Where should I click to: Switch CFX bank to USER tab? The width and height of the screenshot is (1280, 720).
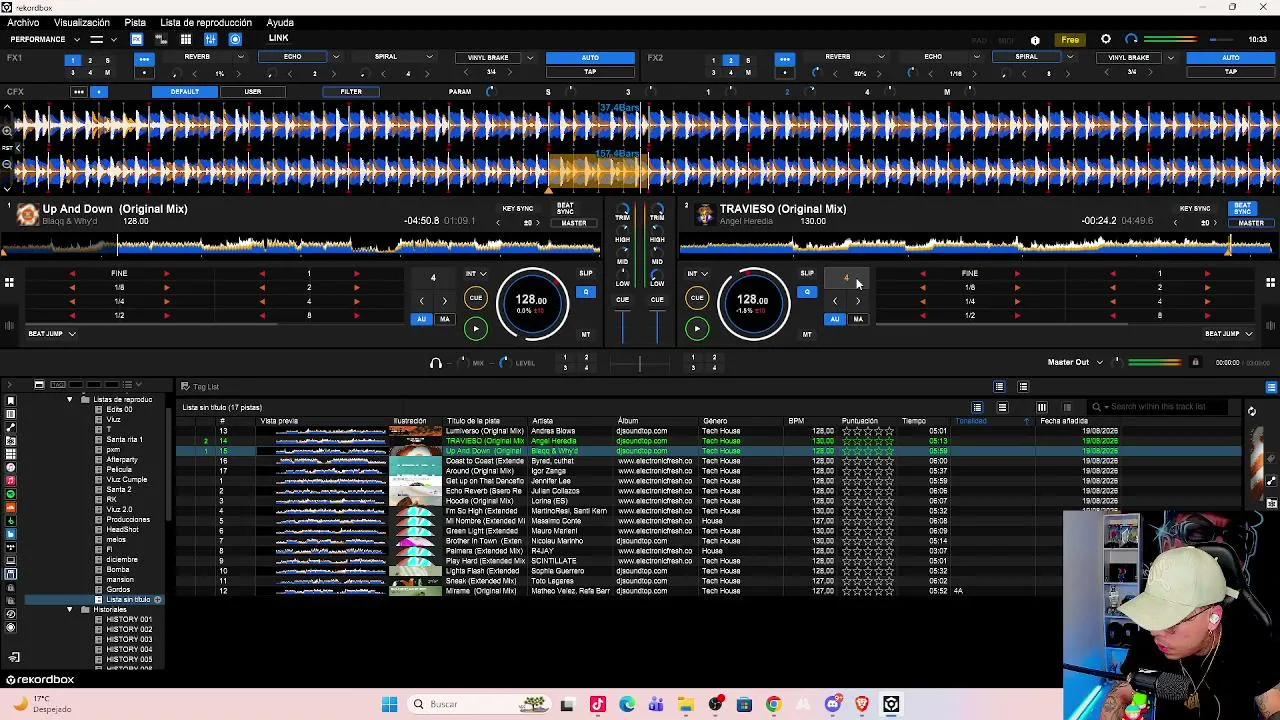coord(253,92)
